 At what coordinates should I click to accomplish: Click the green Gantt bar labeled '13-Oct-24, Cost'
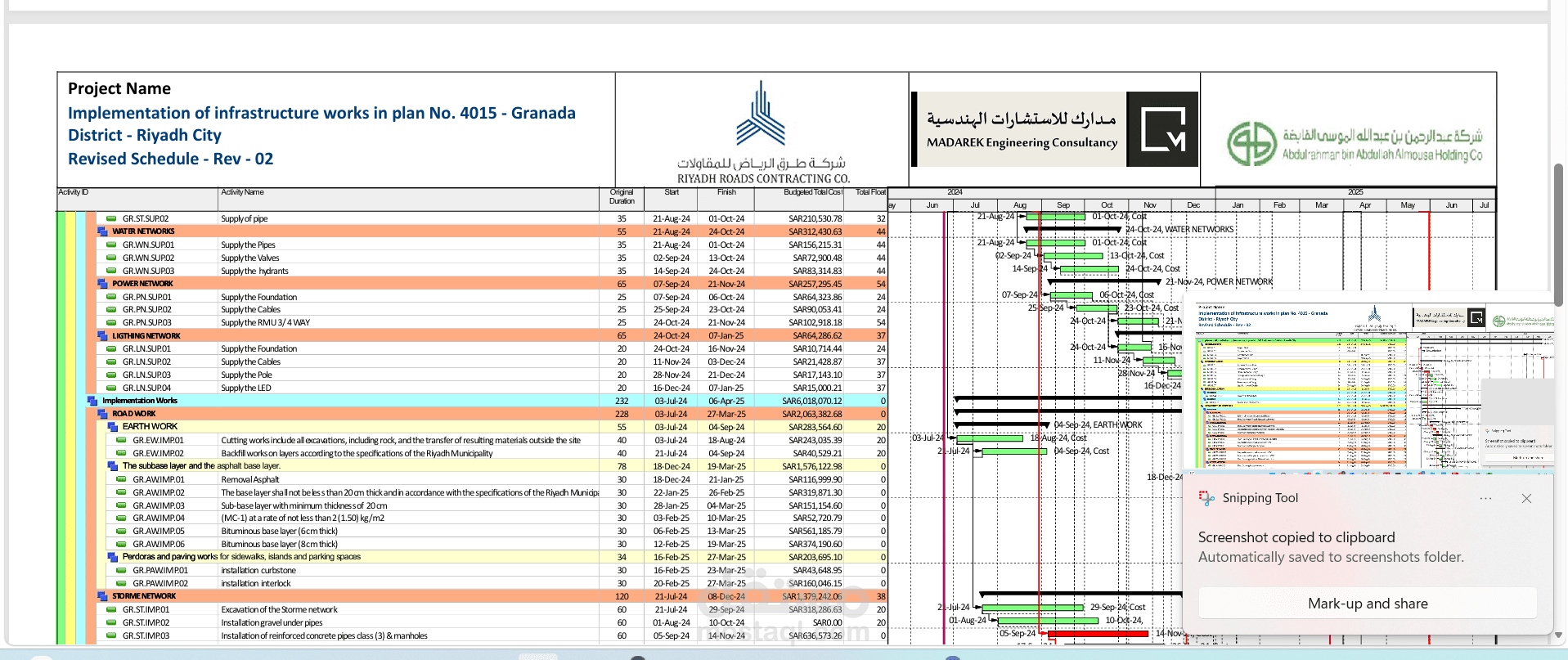point(1073,256)
